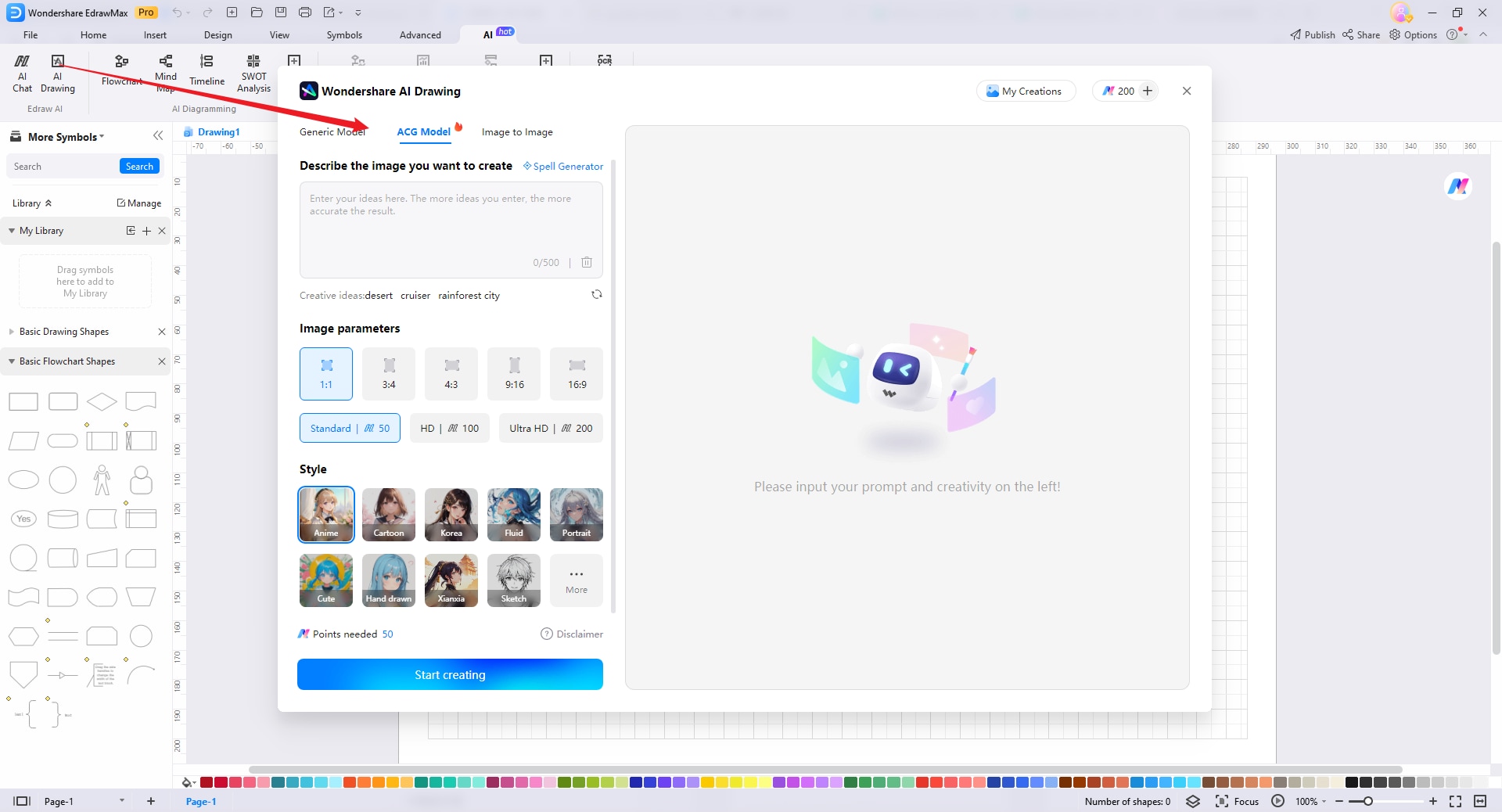The image size is (1502, 812).
Task: Open quick access toolbar customize dropdown
Action: point(358,13)
